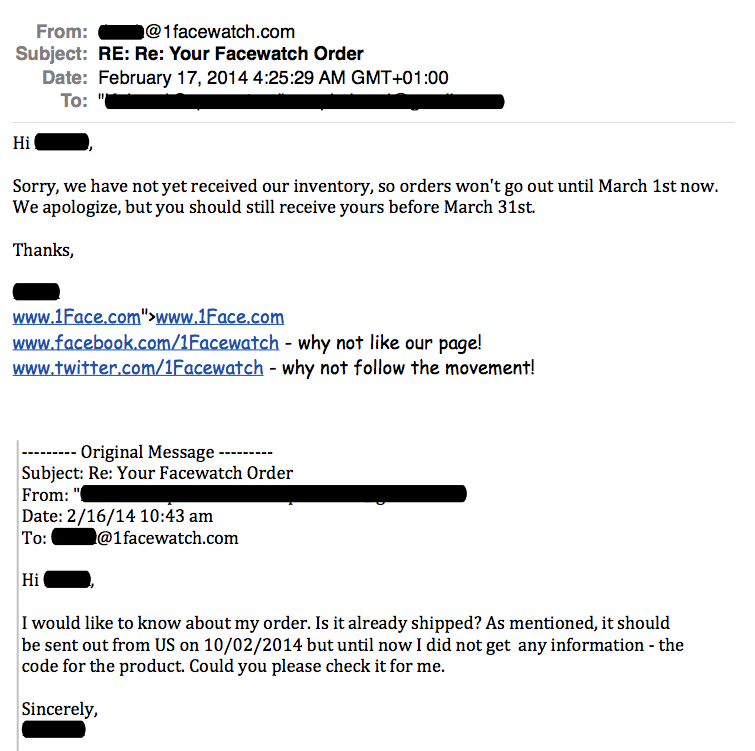Click the redacted name after Hi greeting

62,142
